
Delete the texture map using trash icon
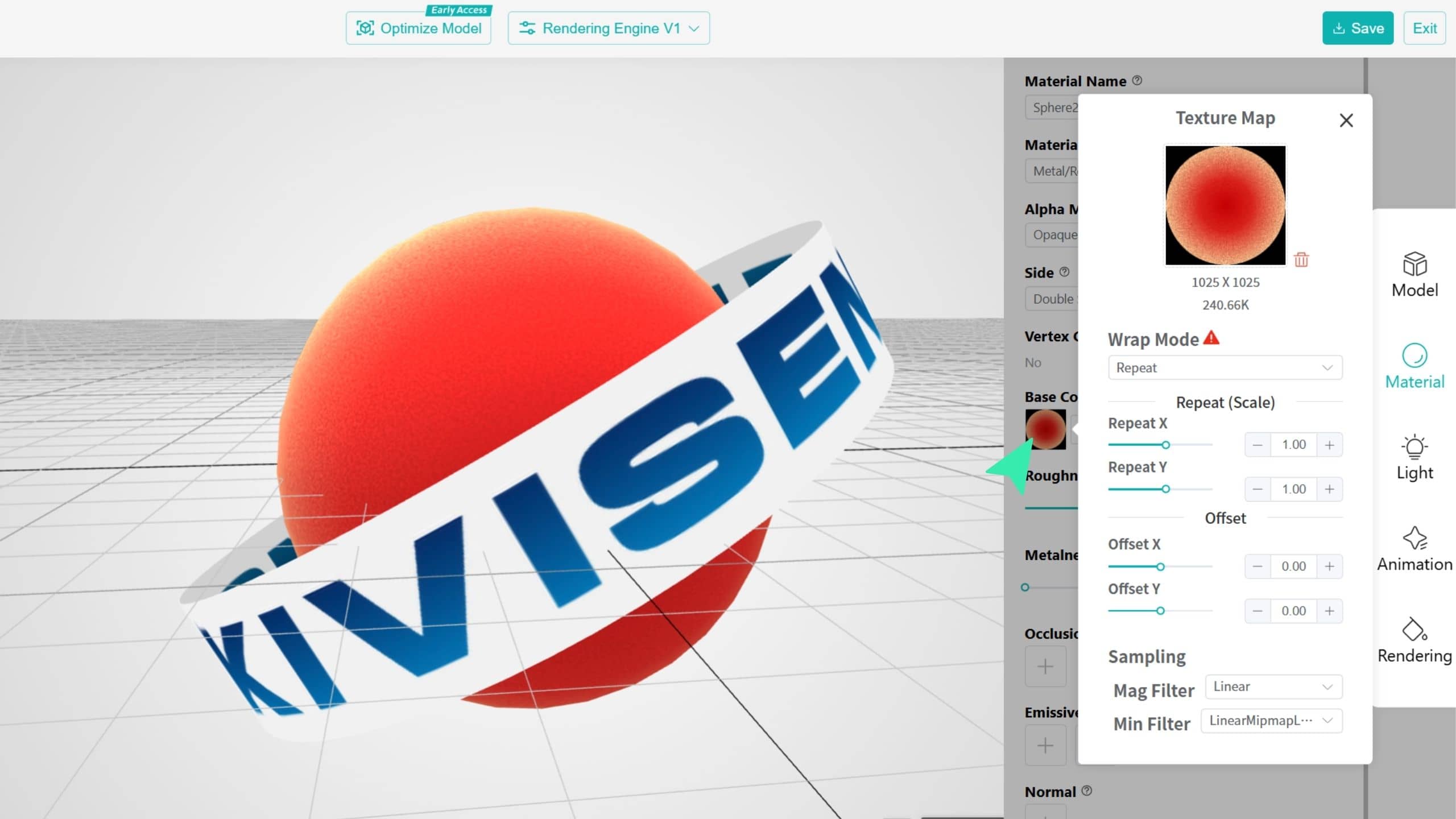coord(1301,260)
